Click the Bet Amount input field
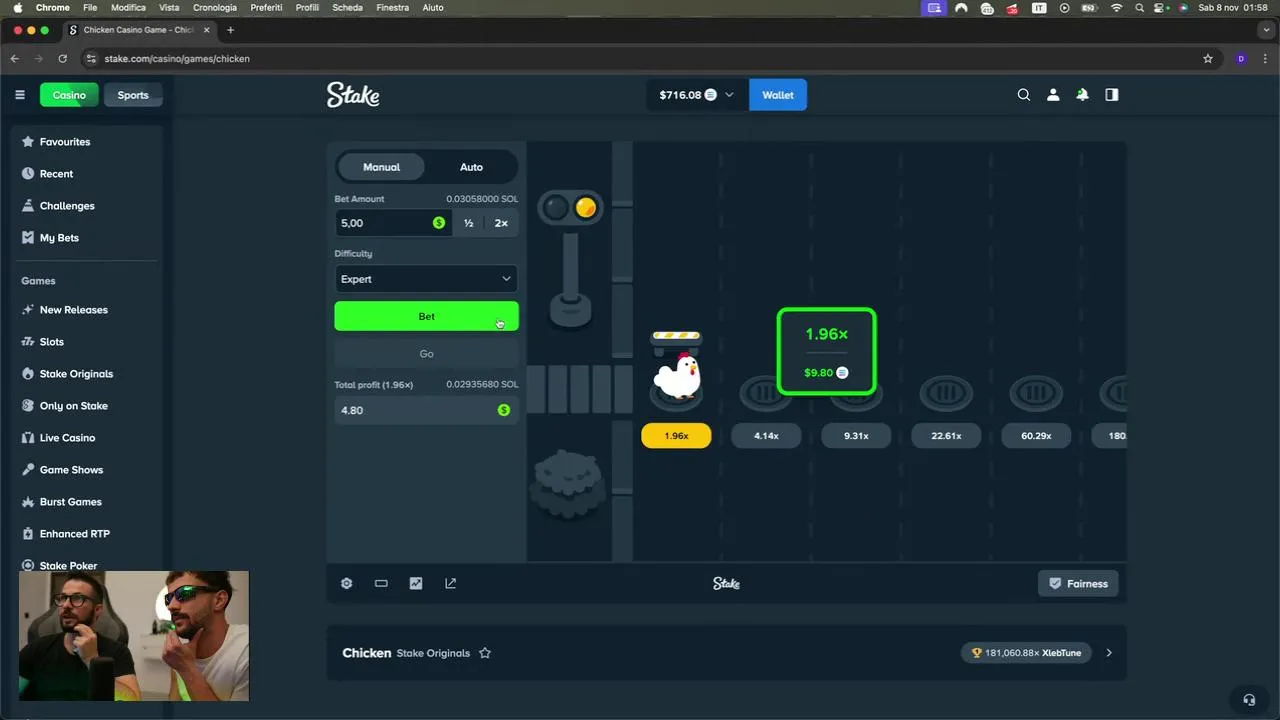This screenshot has width=1280, height=720. (x=393, y=223)
